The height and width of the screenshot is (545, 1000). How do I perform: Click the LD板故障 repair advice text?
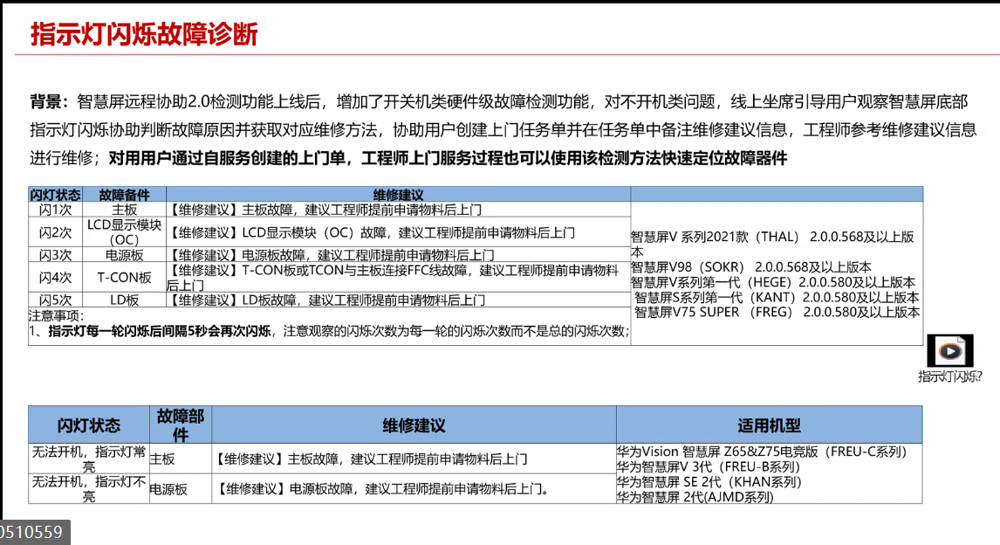pyautogui.click(x=327, y=300)
